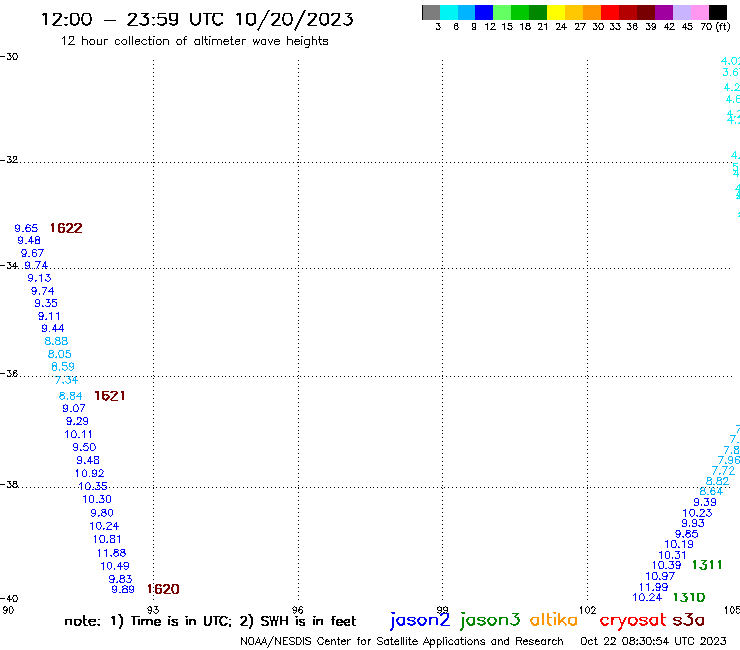
Task: Click the wave height value '7.72'
Action: coord(723,471)
